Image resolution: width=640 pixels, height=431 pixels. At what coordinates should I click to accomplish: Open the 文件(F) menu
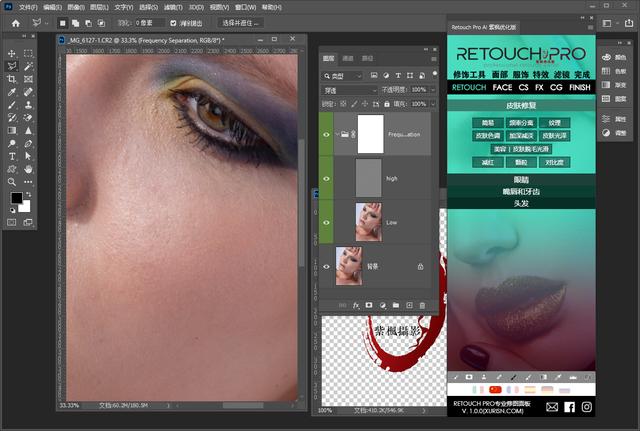[28, 7]
